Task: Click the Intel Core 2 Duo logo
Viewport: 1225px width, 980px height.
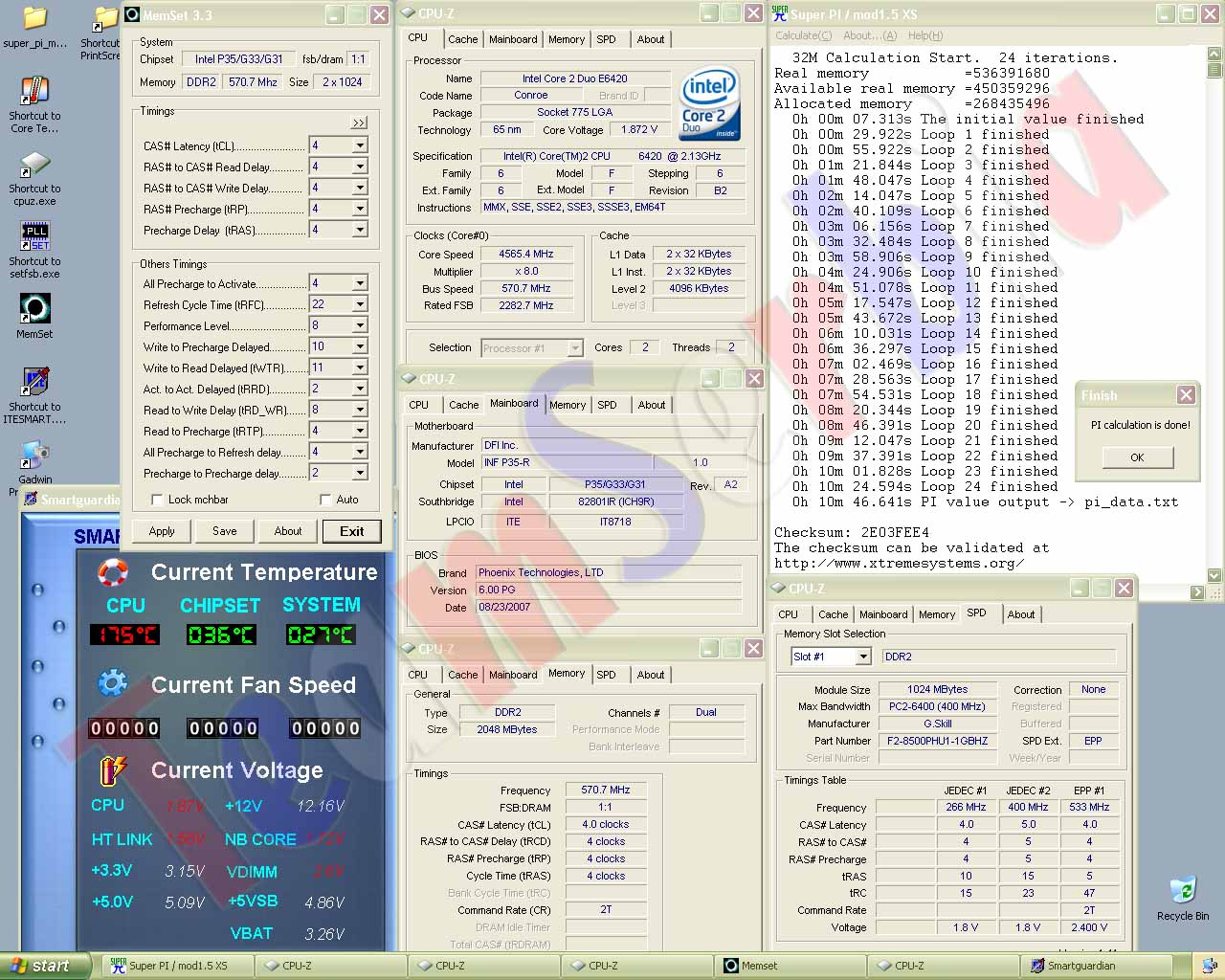Action: click(709, 103)
